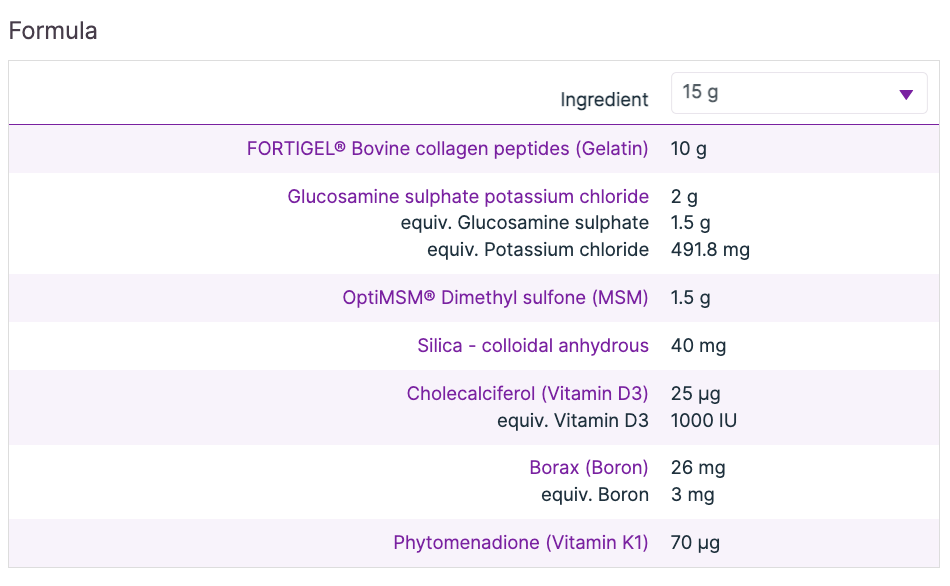Select Silica - colloidal anhydrous link
Viewport: 950px width, 586px height.
[x=533, y=346]
